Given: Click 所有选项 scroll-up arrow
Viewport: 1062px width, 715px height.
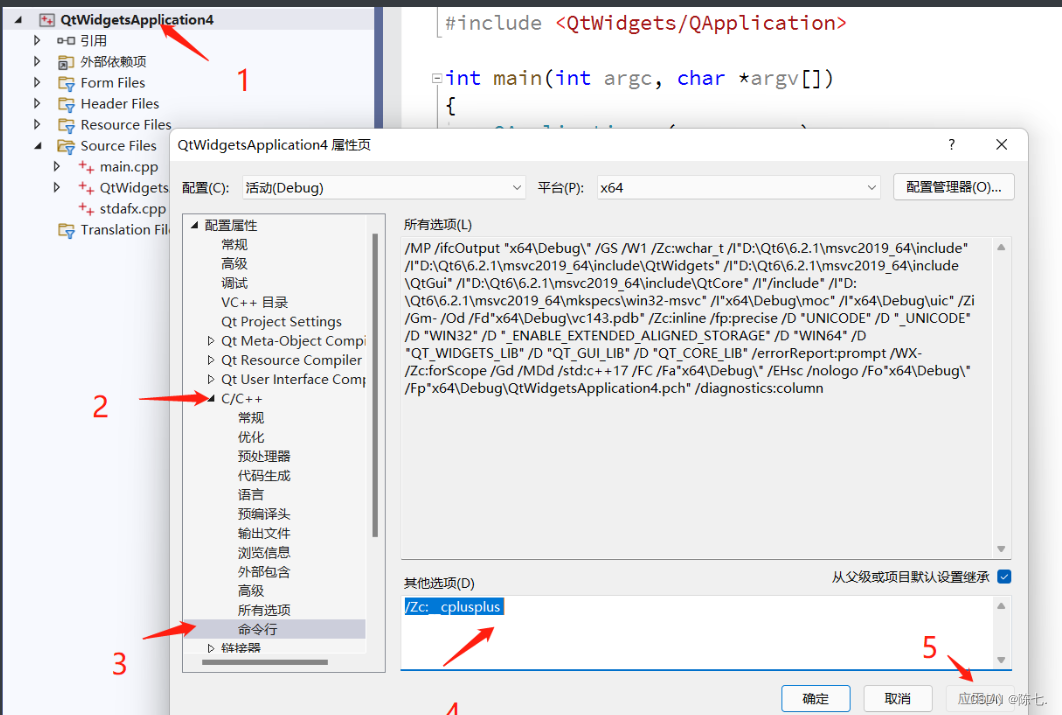Looking at the screenshot, I should (x=1001, y=247).
